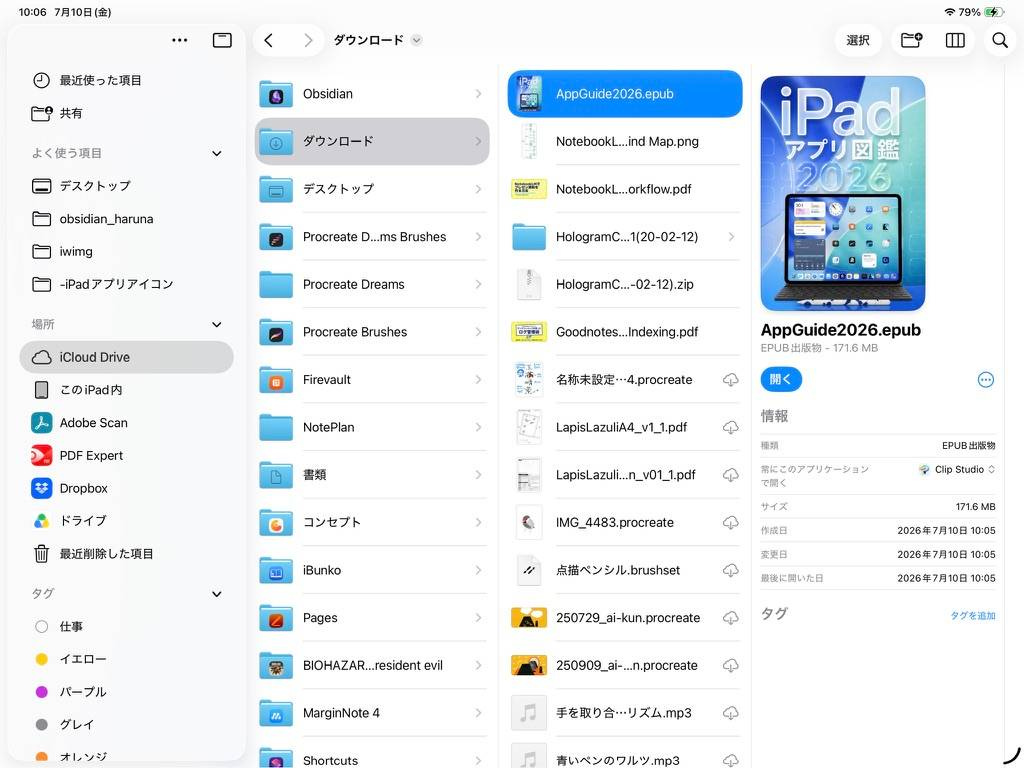The width and height of the screenshot is (1024, 768).
Task: Download 手を取り合…リズム.mp3 via cloud icon
Action: [x=730, y=712]
